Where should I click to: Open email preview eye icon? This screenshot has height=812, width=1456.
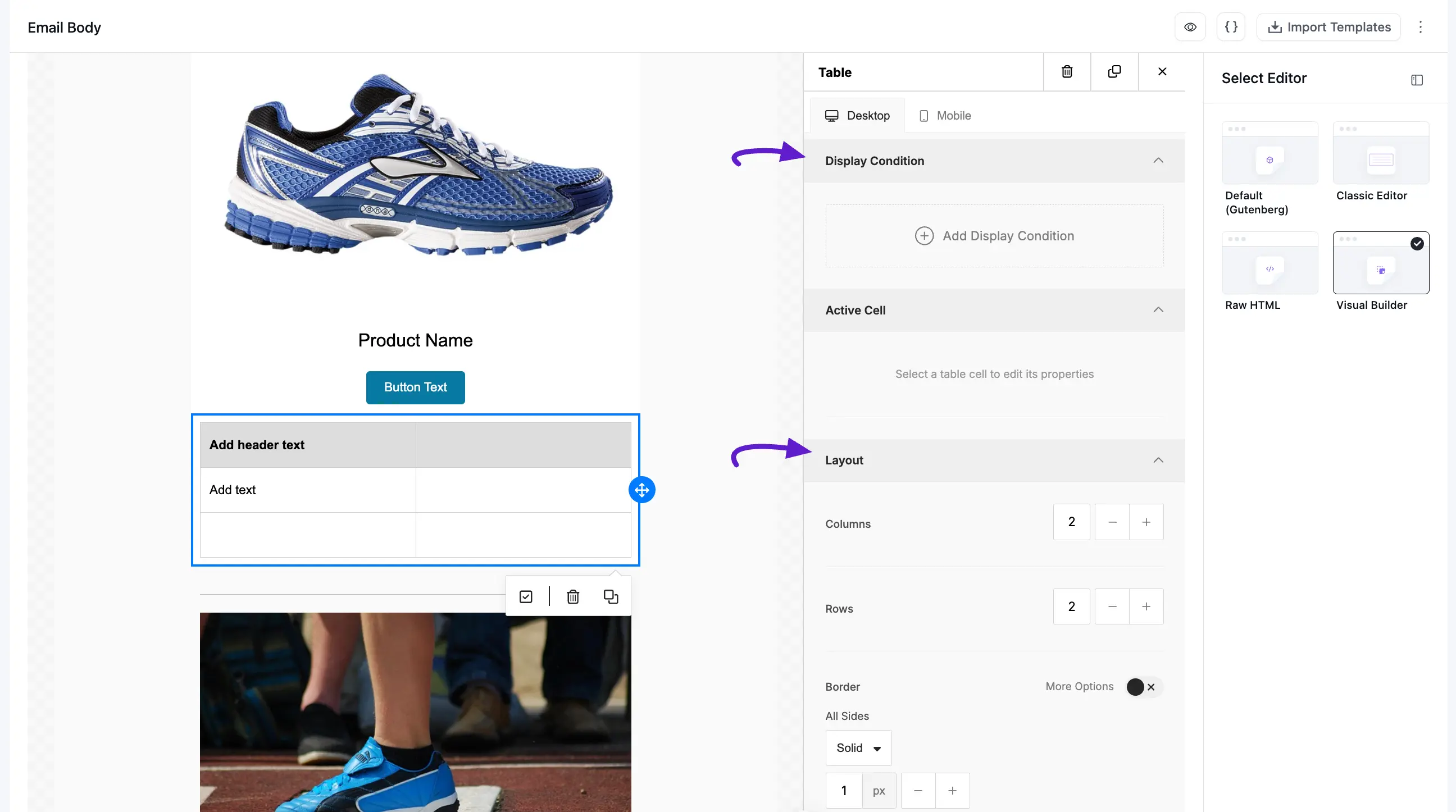(x=1190, y=27)
